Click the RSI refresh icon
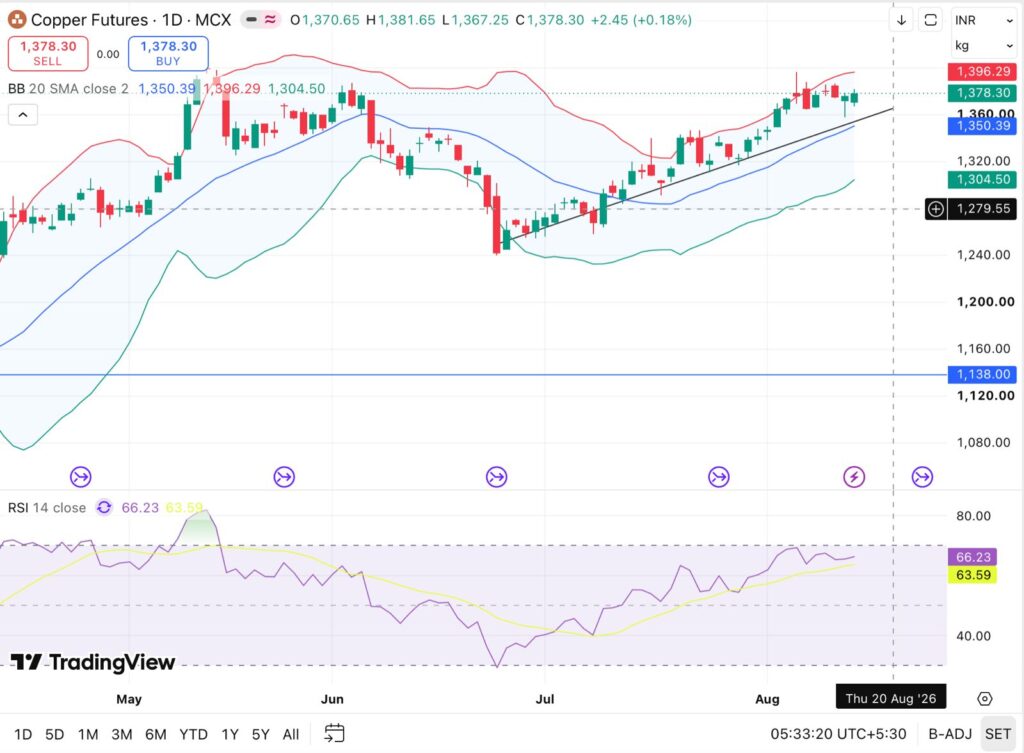This screenshot has height=753, width=1024. click(x=104, y=507)
